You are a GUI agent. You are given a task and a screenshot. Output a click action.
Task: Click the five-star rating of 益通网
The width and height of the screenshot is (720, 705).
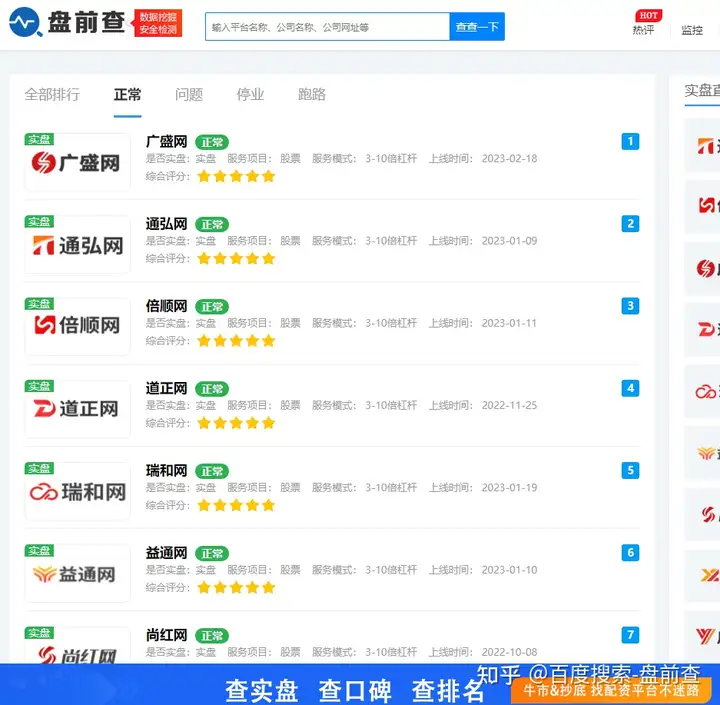(236, 587)
